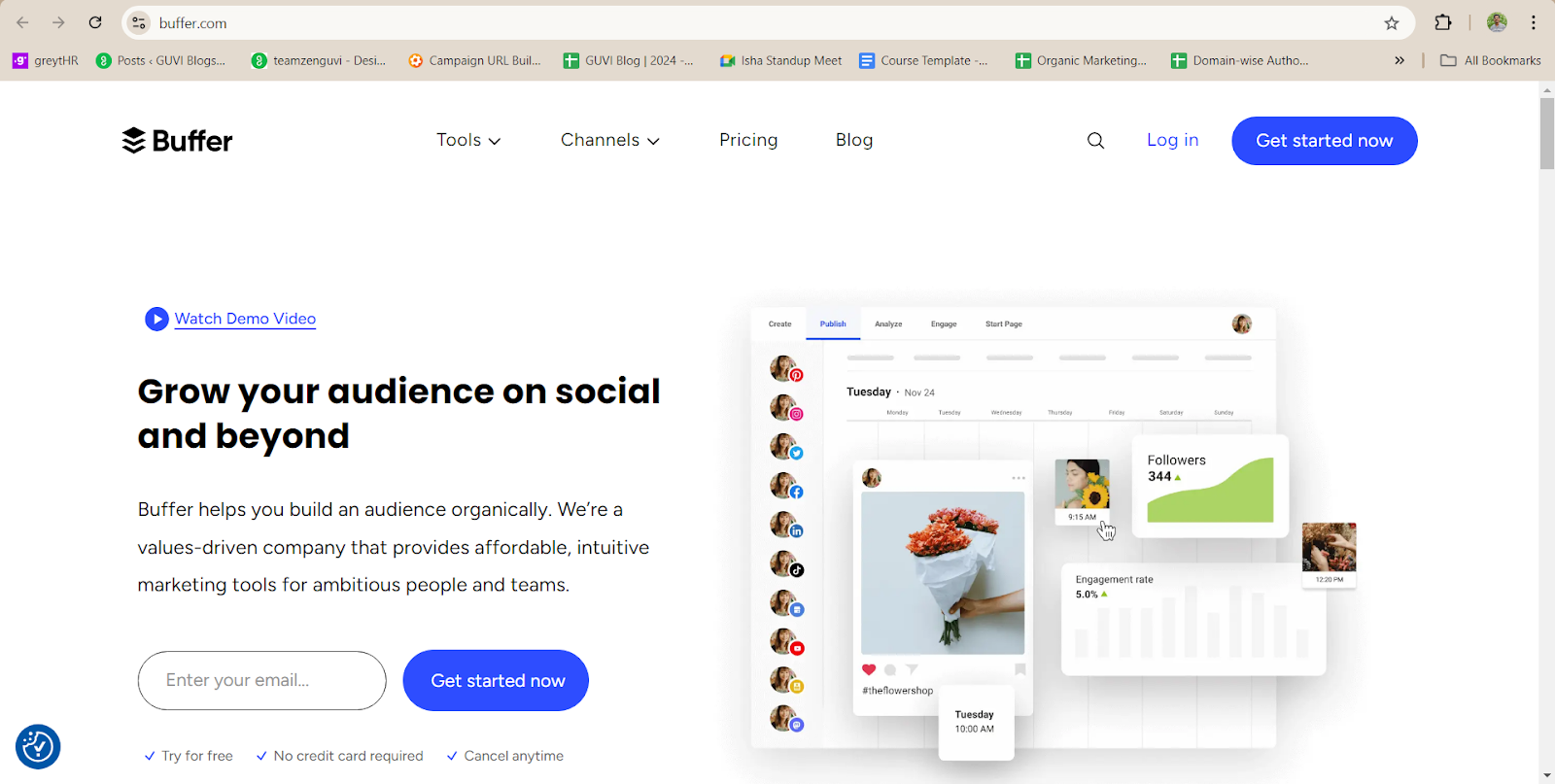1555x784 pixels.
Task: Click header Get started now button
Action: [x=1325, y=141]
